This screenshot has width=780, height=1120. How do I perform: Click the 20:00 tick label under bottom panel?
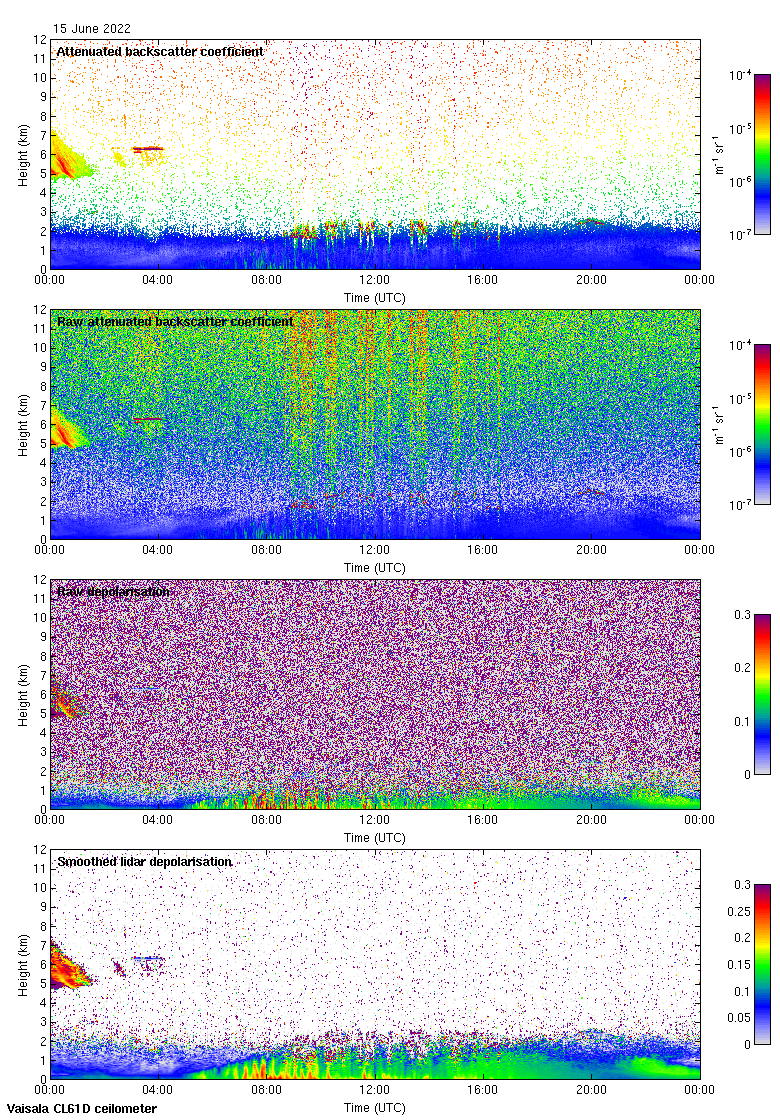click(x=591, y=1091)
